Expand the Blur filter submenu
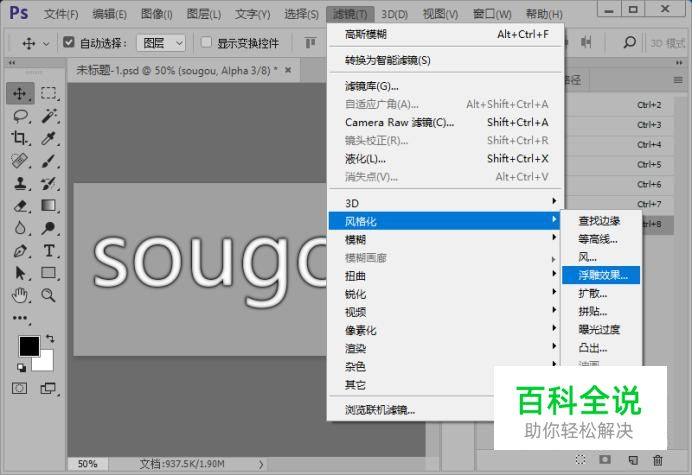692x475 pixels. click(444, 239)
